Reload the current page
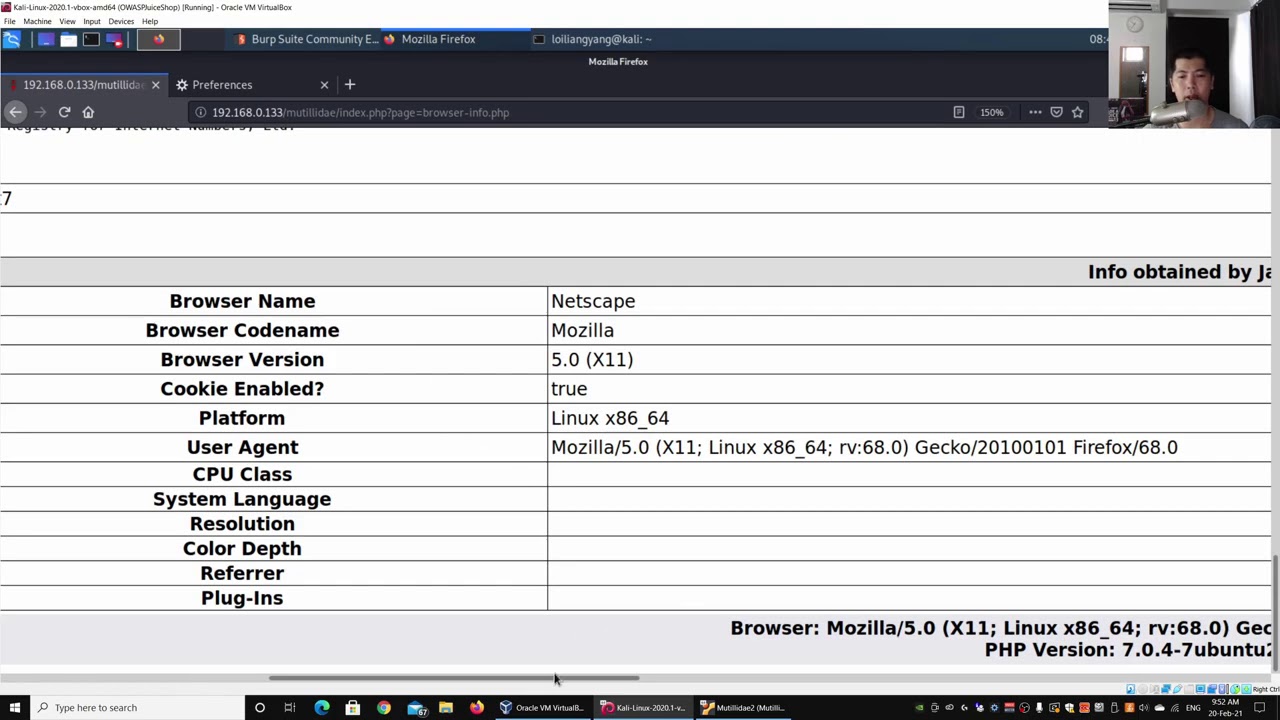The height and width of the screenshot is (720, 1280). 64,112
